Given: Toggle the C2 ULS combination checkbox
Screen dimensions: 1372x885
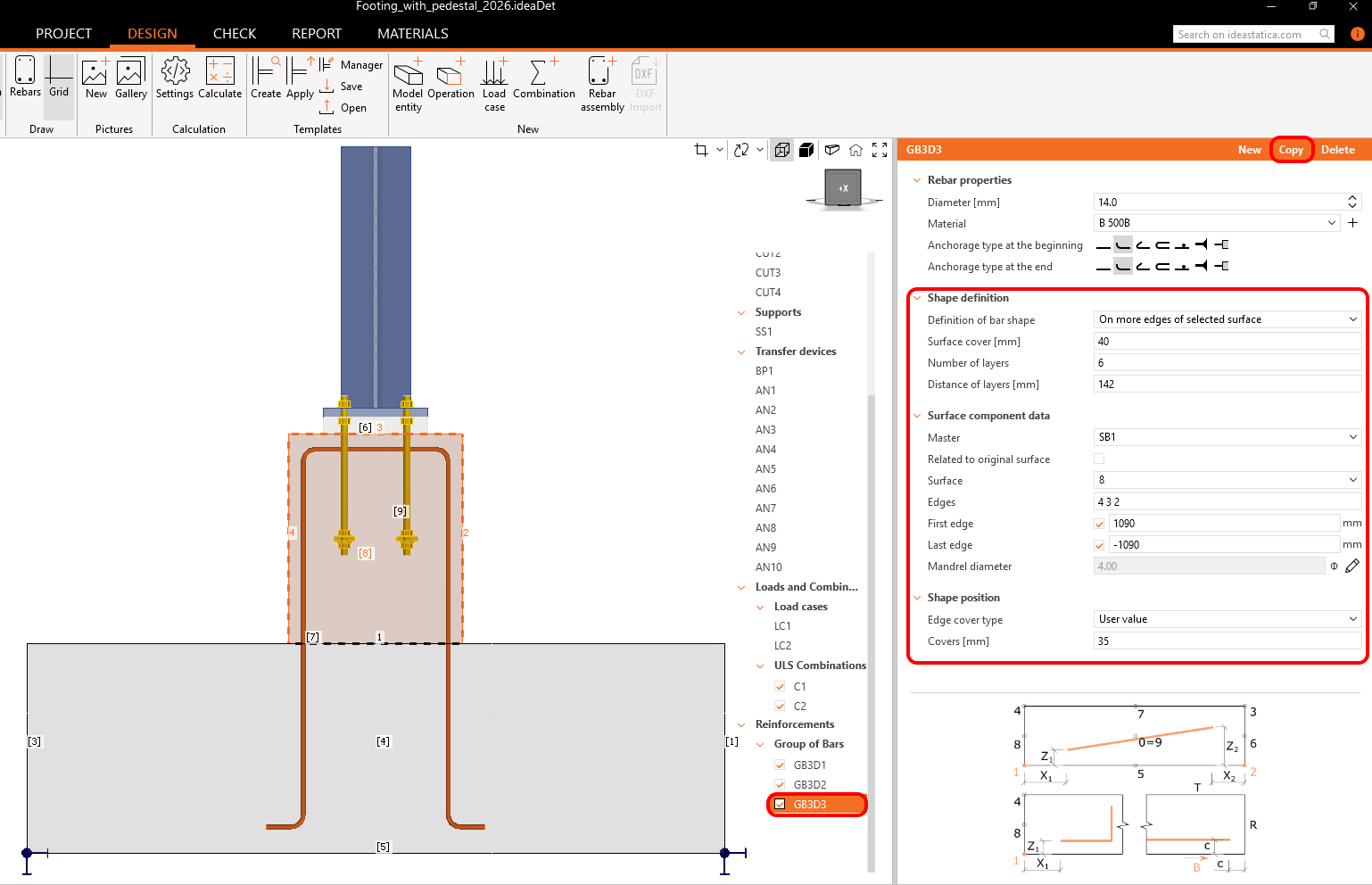Looking at the screenshot, I should pos(780,707).
